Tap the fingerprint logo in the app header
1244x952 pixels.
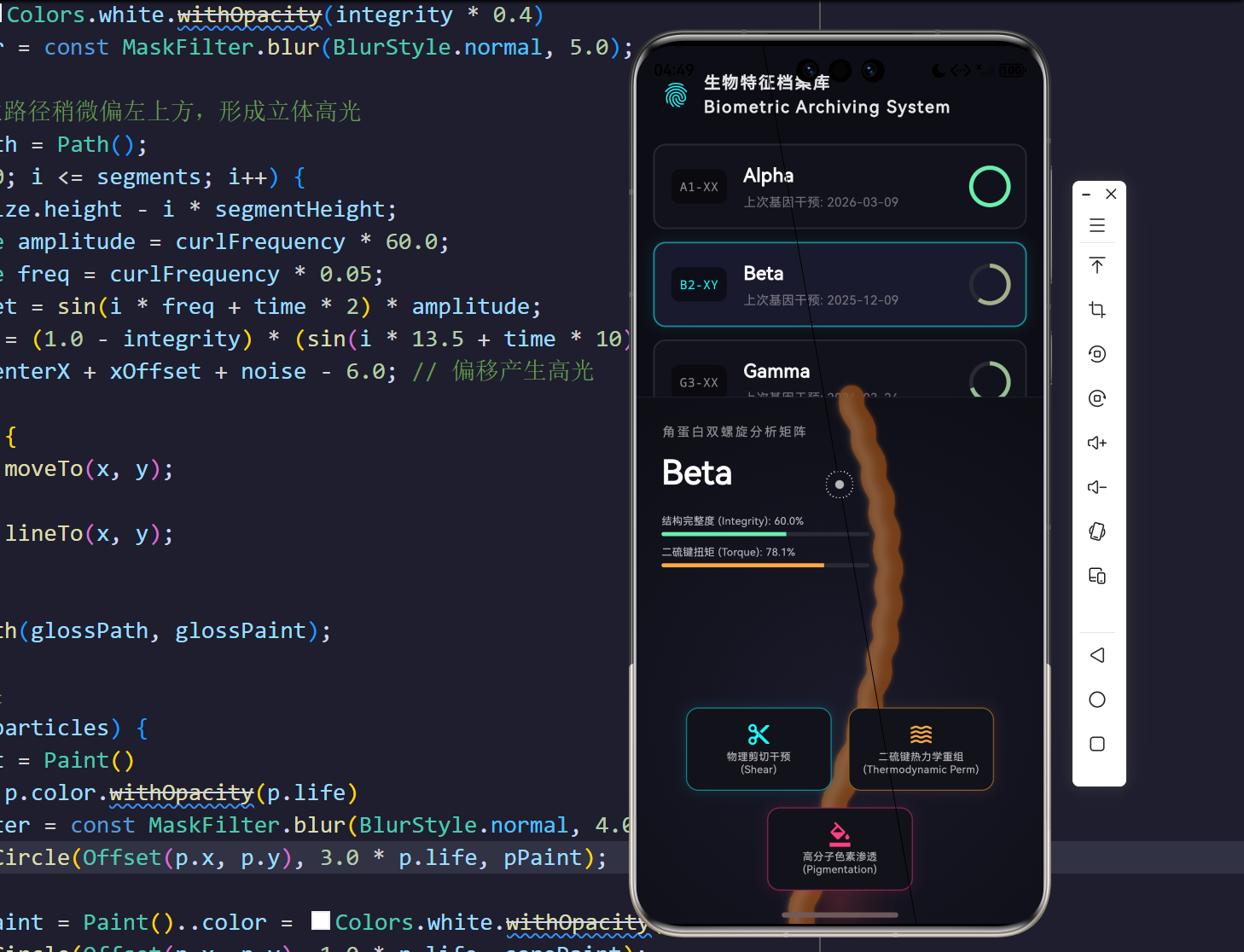[x=676, y=95]
